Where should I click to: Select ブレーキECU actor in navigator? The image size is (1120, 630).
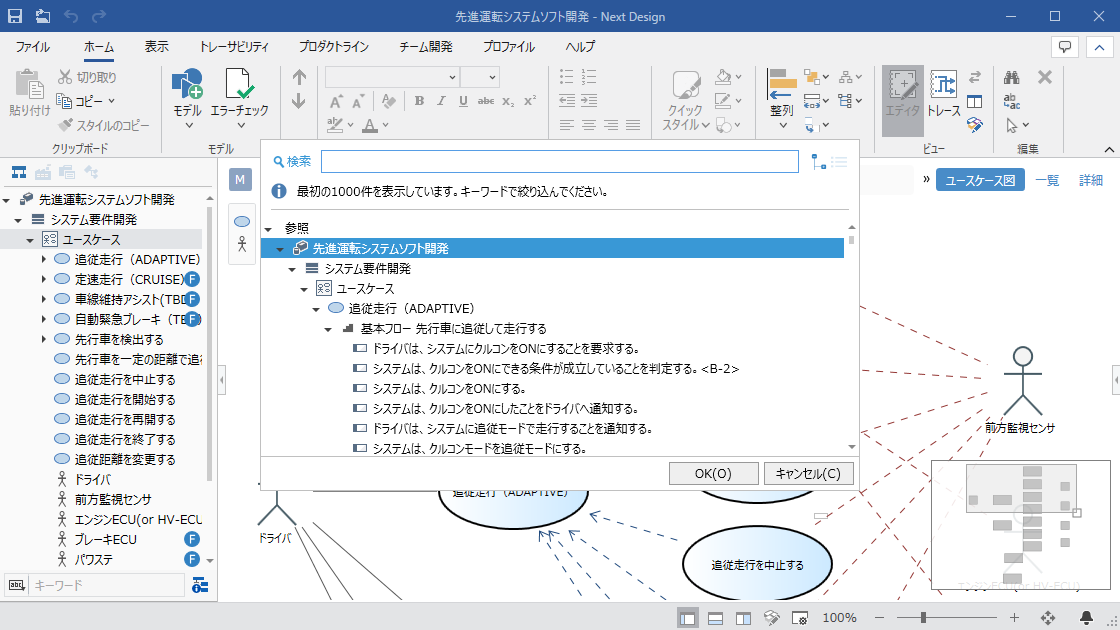click(106, 539)
